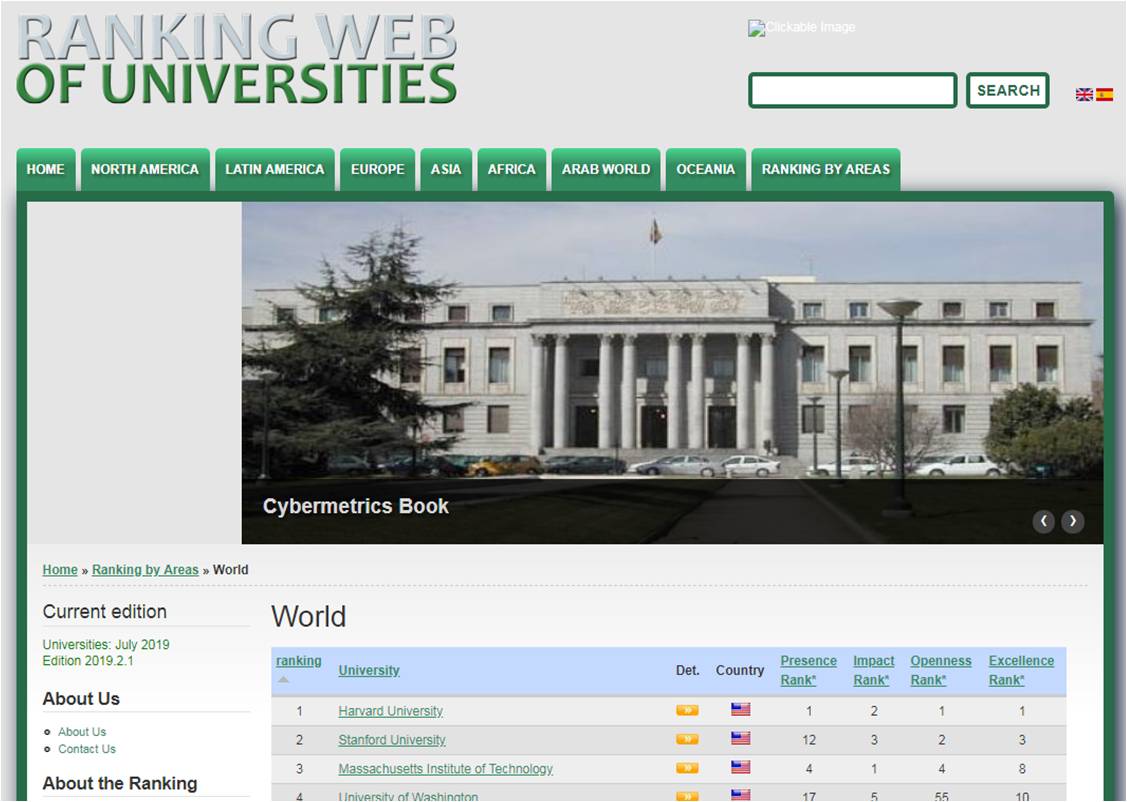Click the US flag in MIT row
The height and width of the screenshot is (802, 1127).
(x=740, y=767)
